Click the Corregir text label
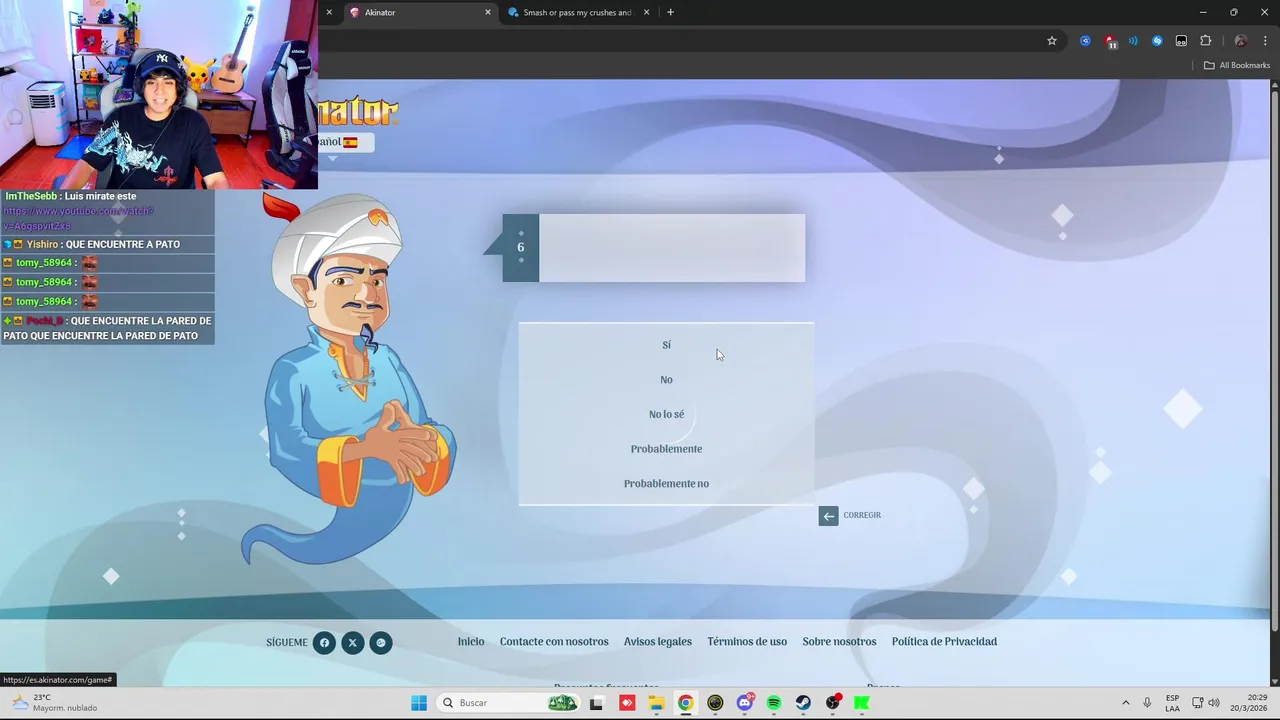Image resolution: width=1280 pixels, height=720 pixels. click(862, 515)
